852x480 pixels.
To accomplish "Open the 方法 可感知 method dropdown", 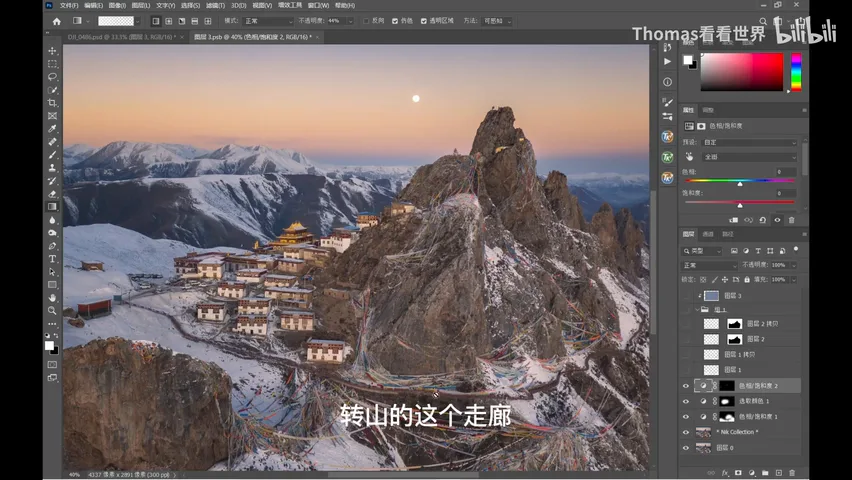I will pos(497,21).
